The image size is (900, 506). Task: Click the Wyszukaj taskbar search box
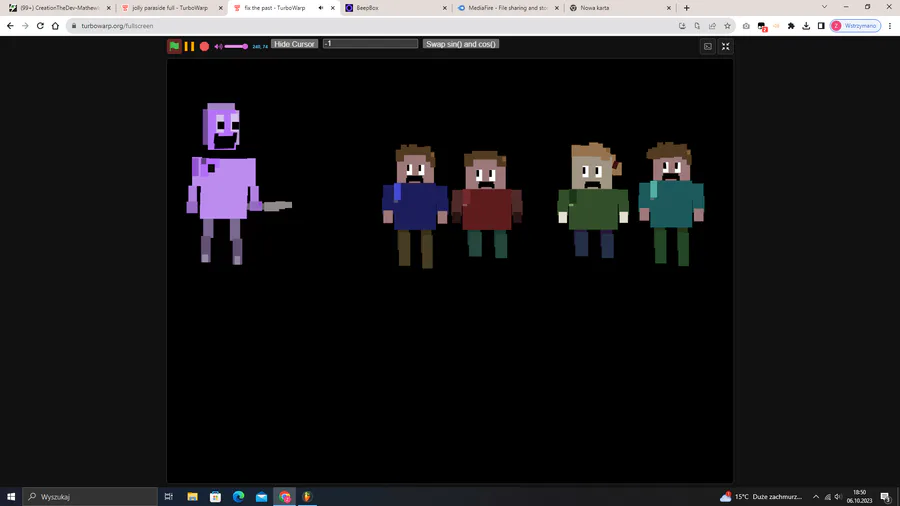pyautogui.click(x=90, y=497)
